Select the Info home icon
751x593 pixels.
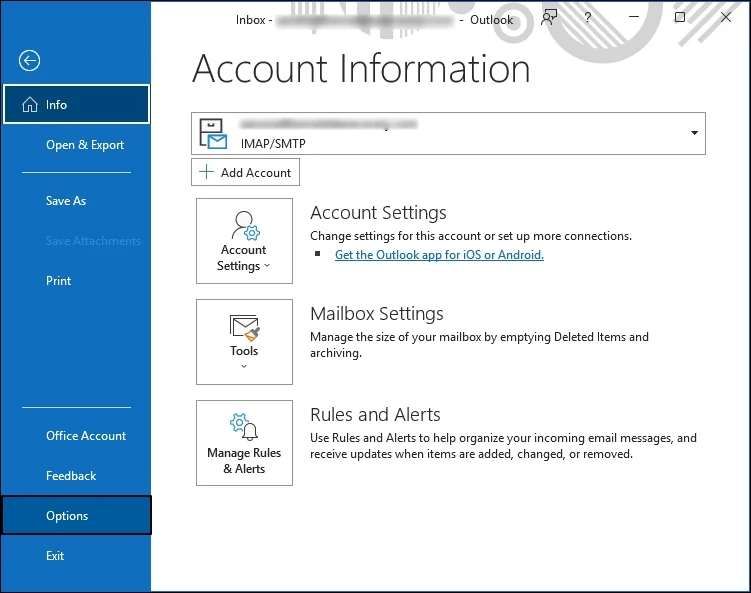pyautogui.click(x=30, y=104)
